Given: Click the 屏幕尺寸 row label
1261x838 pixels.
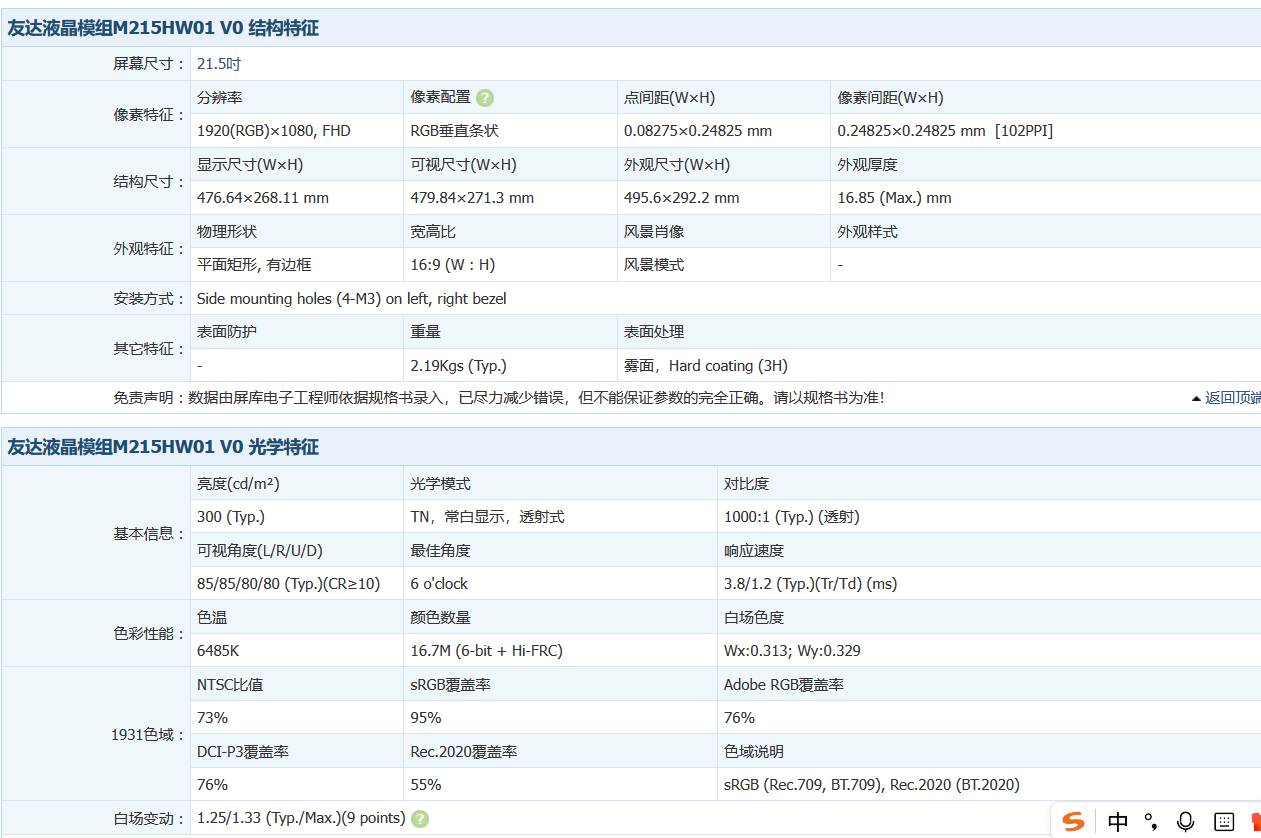Looking at the screenshot, I should coord(150,64).
